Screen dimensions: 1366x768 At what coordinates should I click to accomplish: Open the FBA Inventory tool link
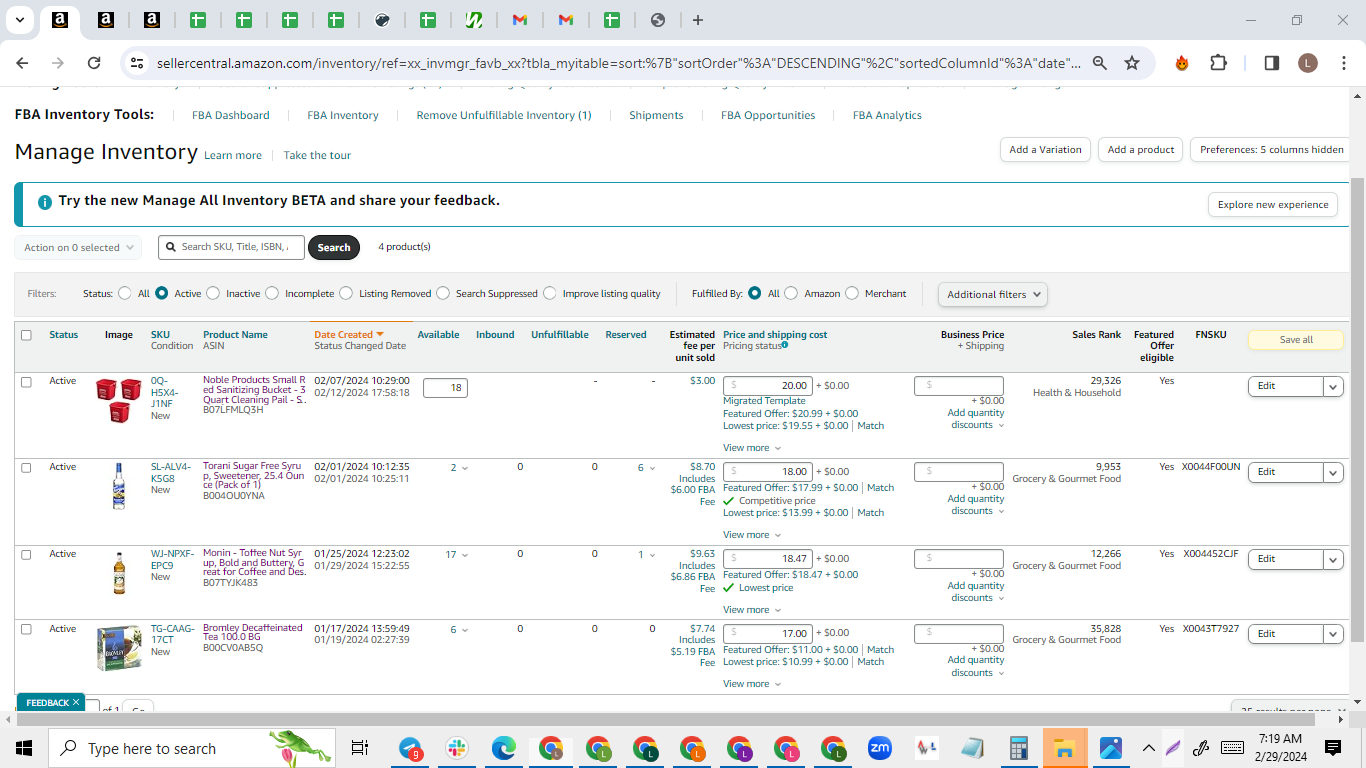click(x=343, y=115)
